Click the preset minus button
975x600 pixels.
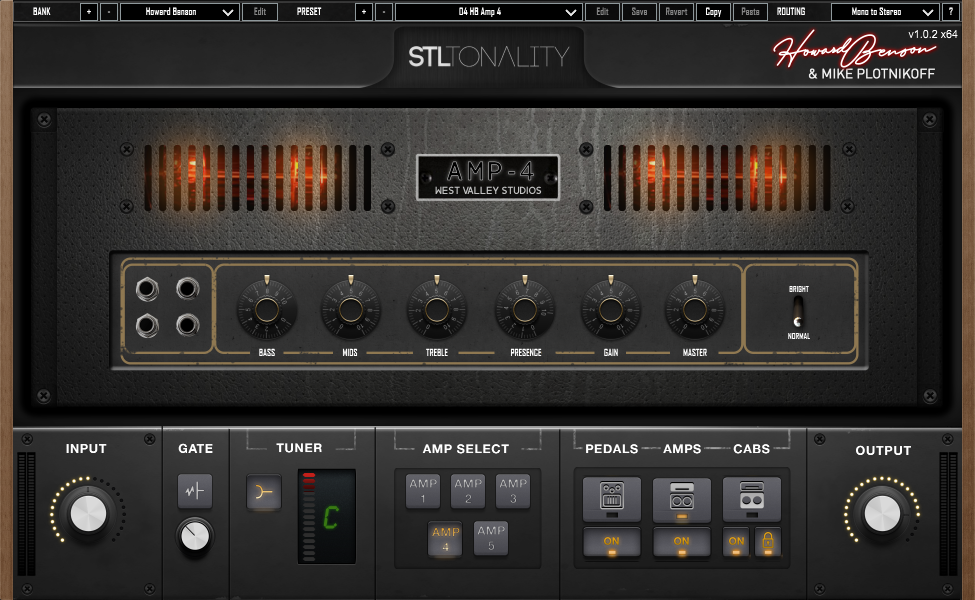384,12
